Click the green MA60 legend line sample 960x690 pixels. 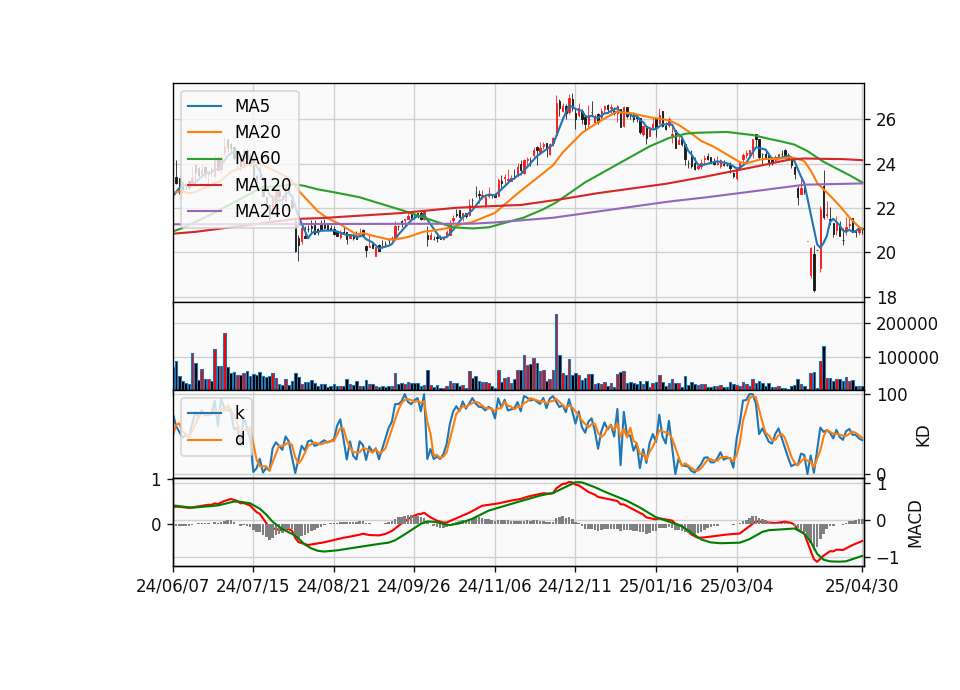pyautogui.click(x=204, y=159)
